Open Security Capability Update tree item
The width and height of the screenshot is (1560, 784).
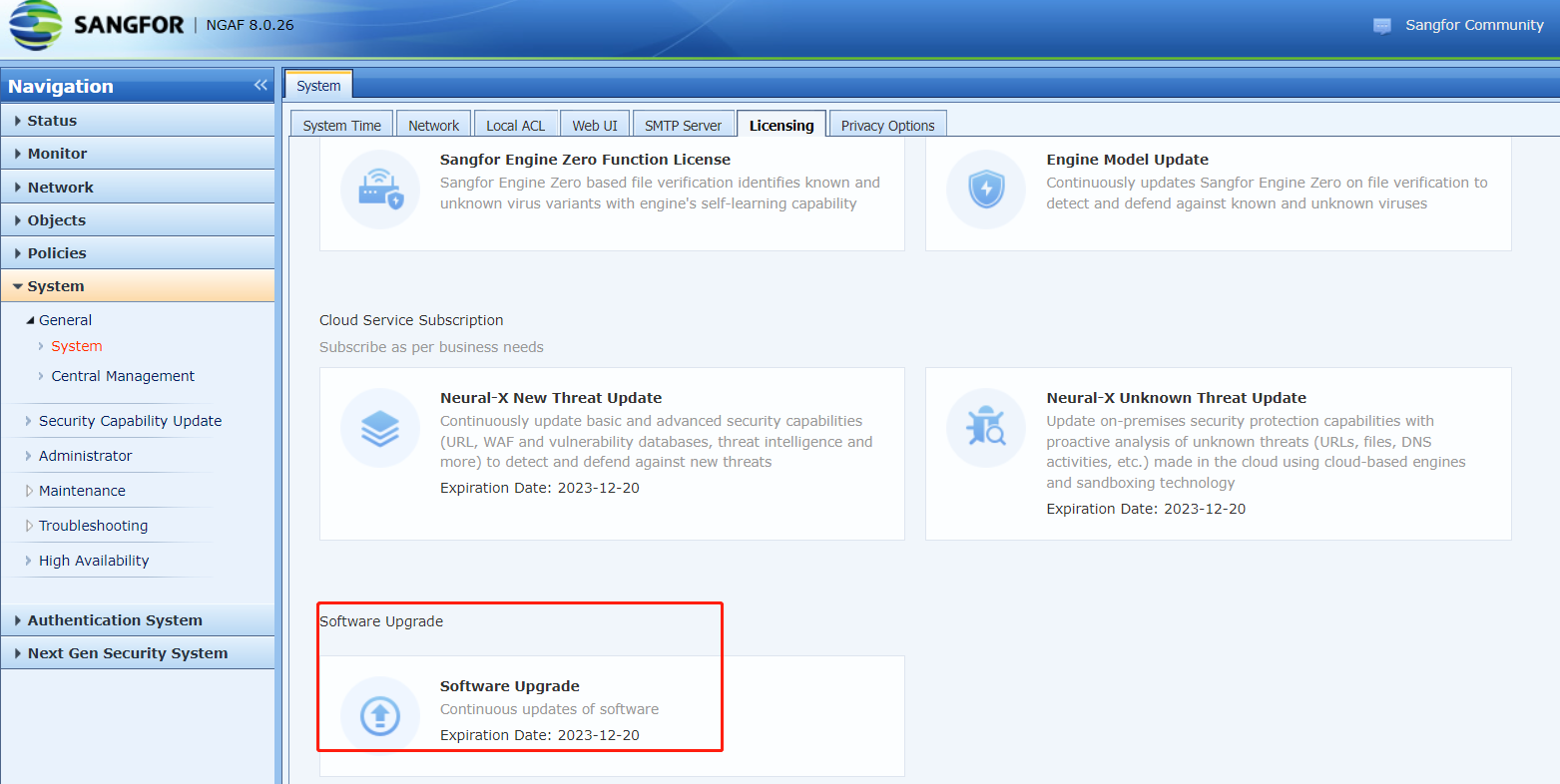130,421
